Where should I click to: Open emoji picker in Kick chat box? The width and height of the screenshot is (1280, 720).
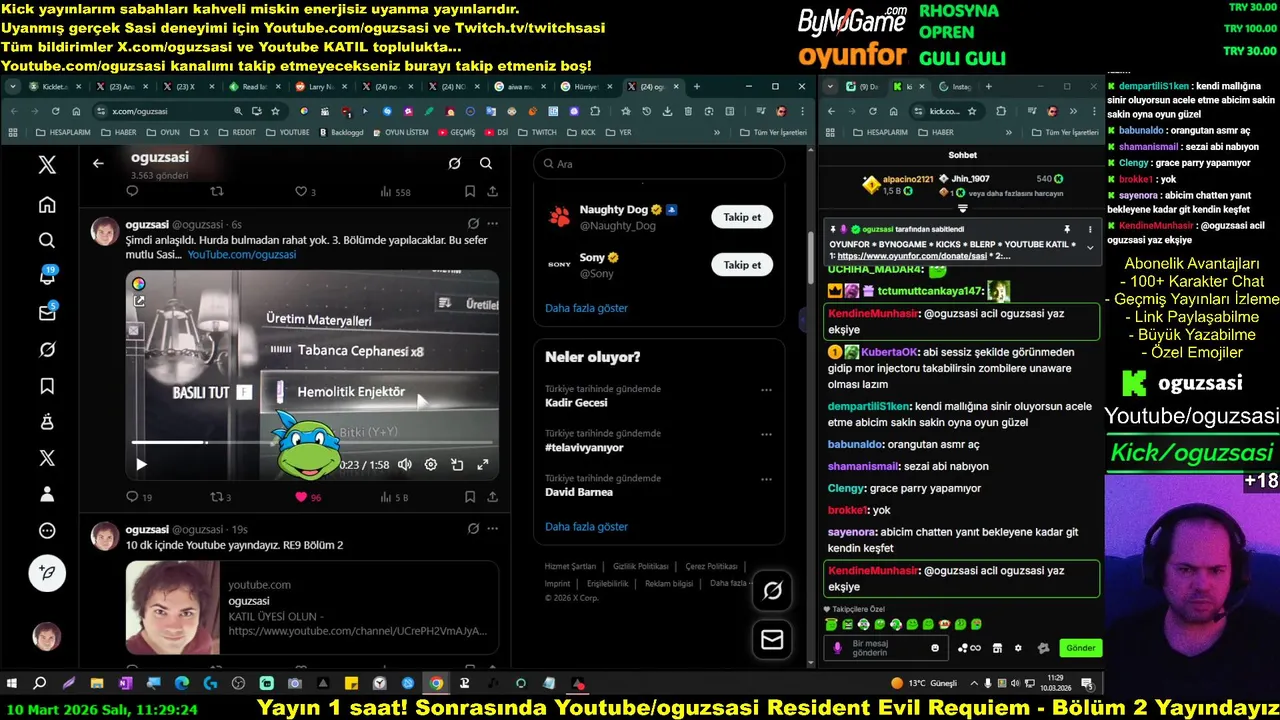(x=935, y=648)
